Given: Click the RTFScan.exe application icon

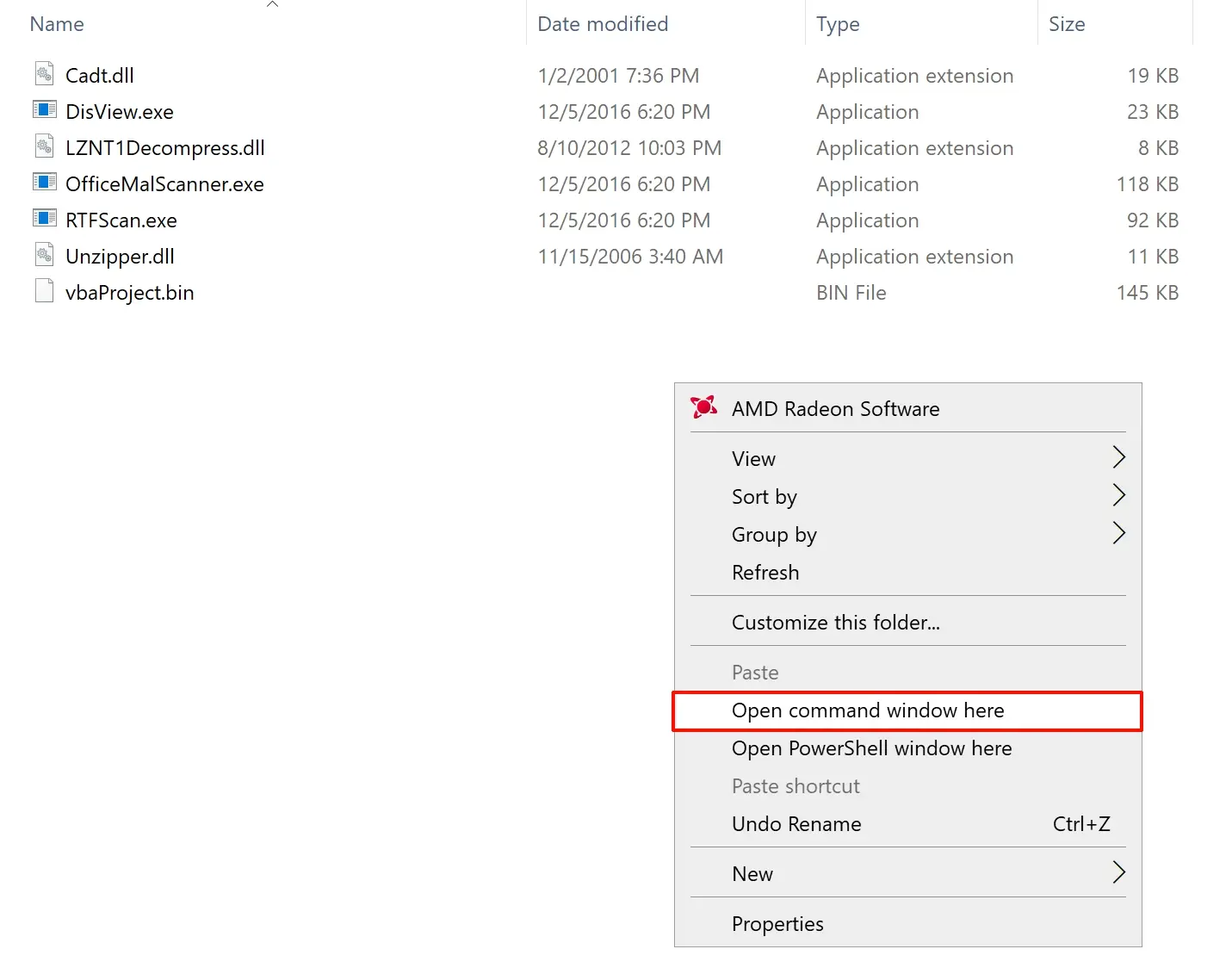Looking at the screenshot, I should pyautogui.click(x=45, y=220).
